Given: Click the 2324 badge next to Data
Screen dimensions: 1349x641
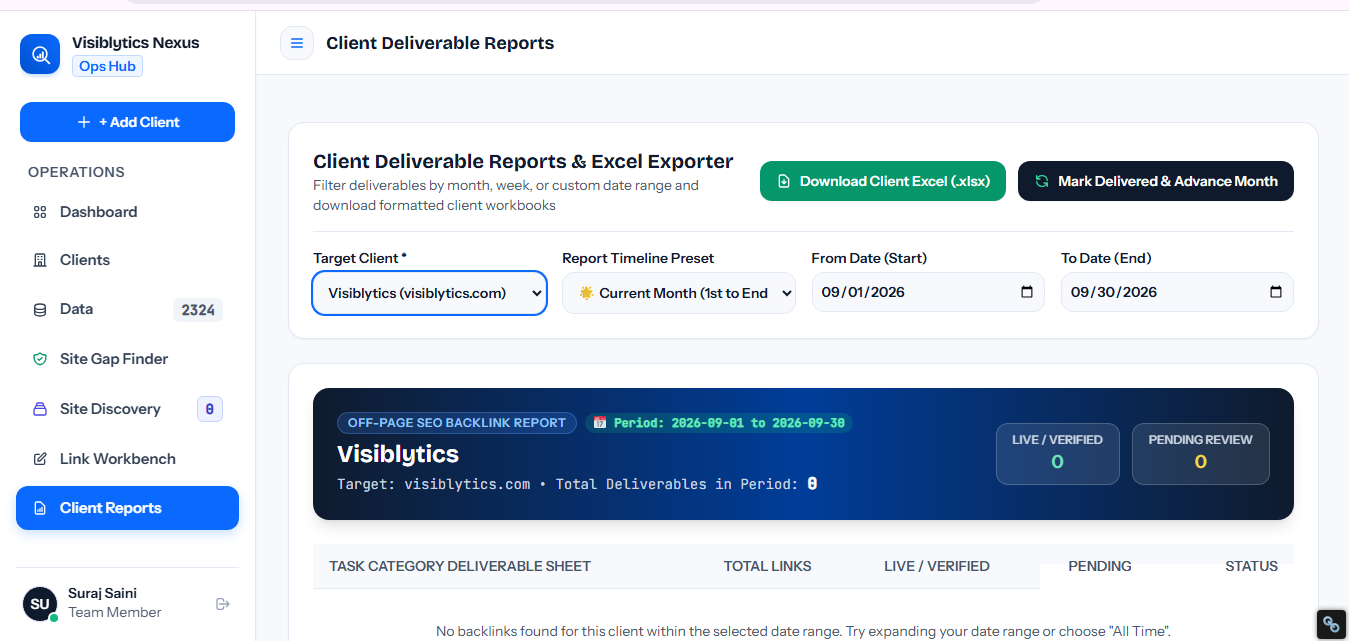Looking at the screenshot, I should click(198, 310).
